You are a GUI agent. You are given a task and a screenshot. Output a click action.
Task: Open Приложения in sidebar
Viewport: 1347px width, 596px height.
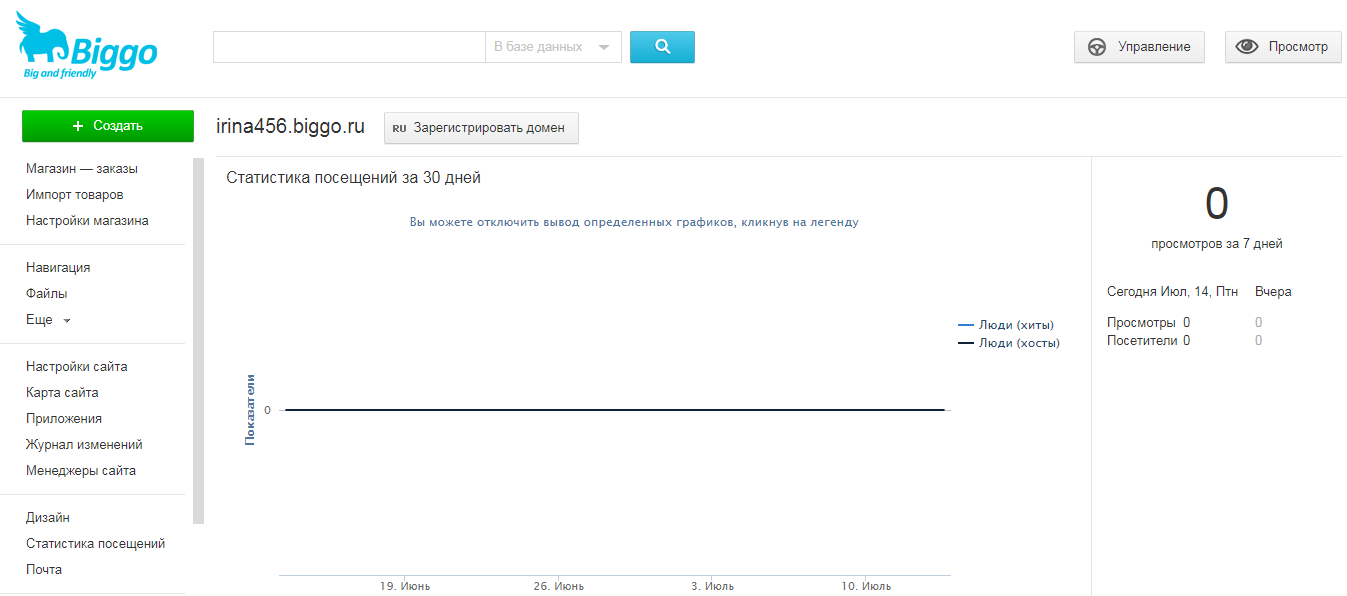pyautogui.click(x=64, y=419)
